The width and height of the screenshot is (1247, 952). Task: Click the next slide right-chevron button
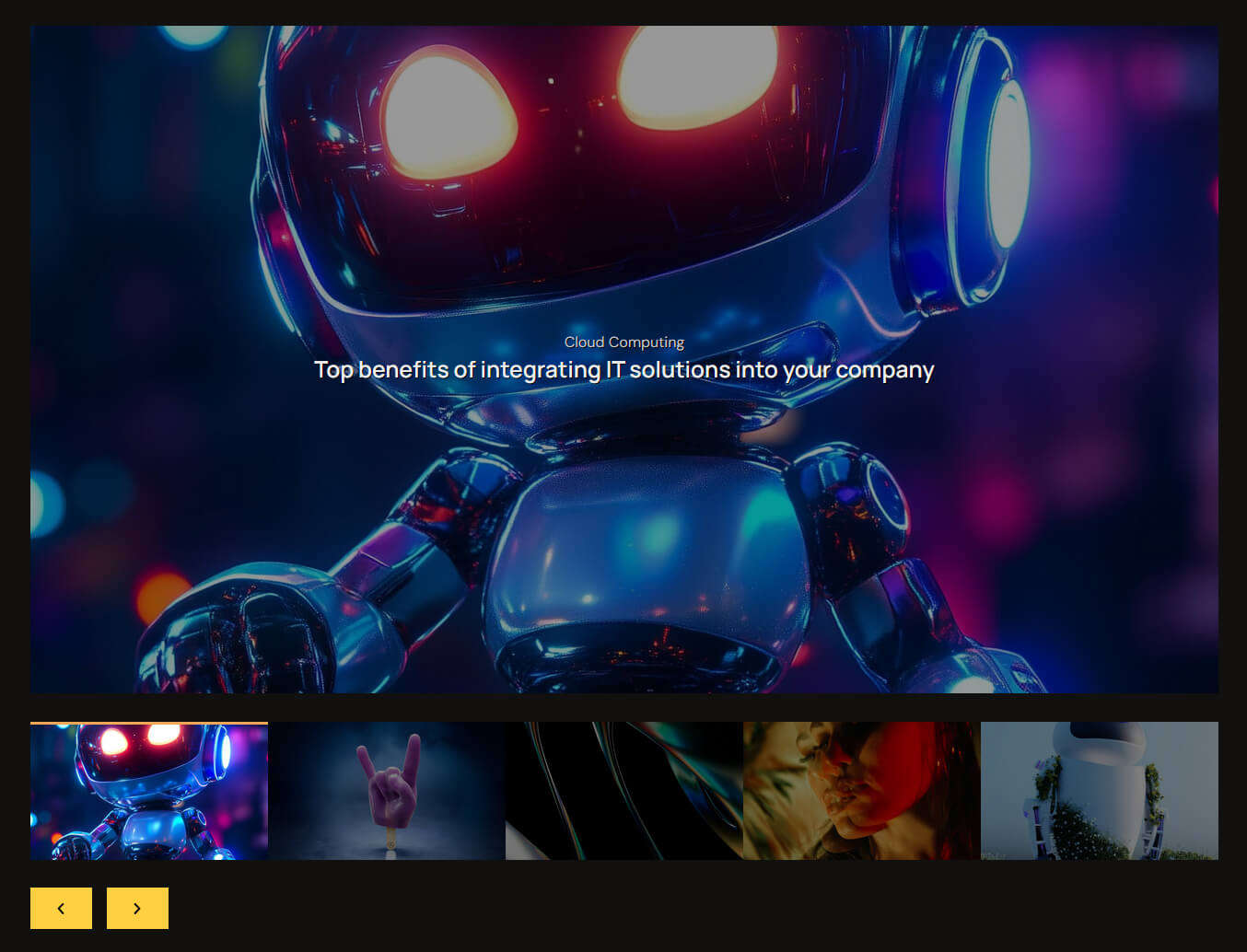coord(137,908)
